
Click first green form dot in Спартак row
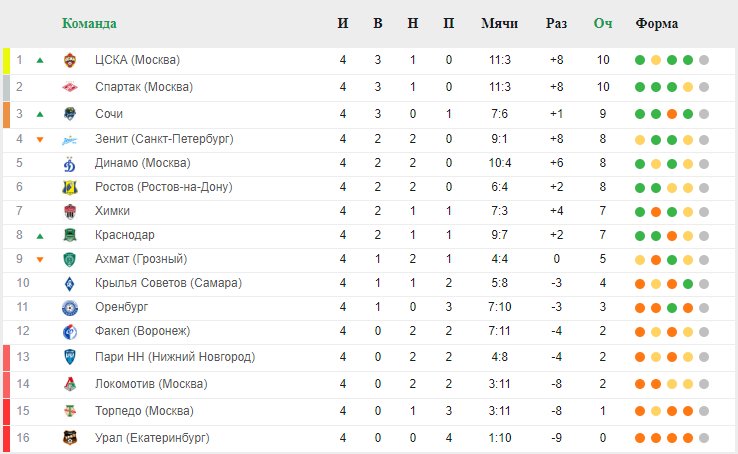tap(640, 87)
